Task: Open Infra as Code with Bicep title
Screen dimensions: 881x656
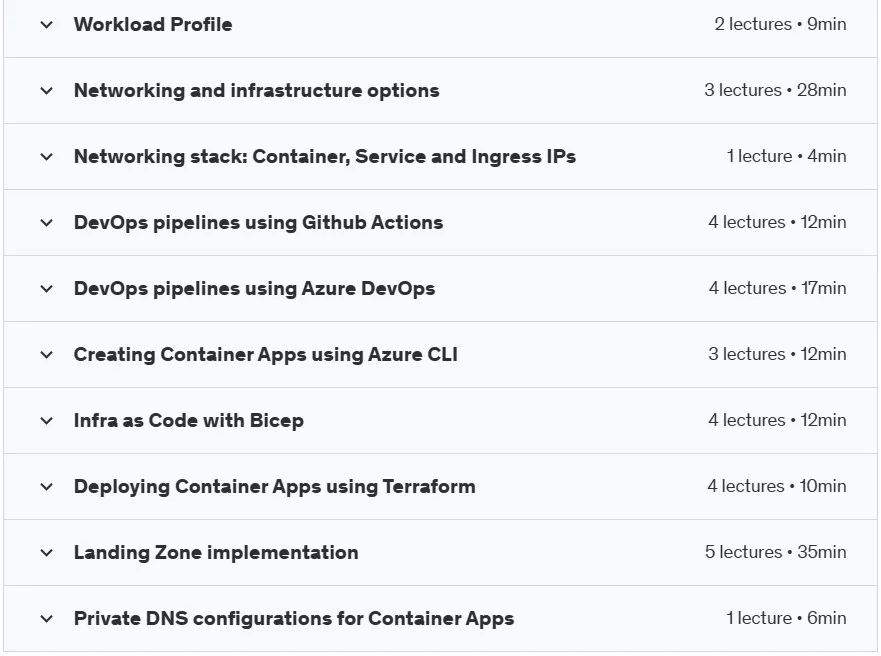Action: click(x=189, y=421)
